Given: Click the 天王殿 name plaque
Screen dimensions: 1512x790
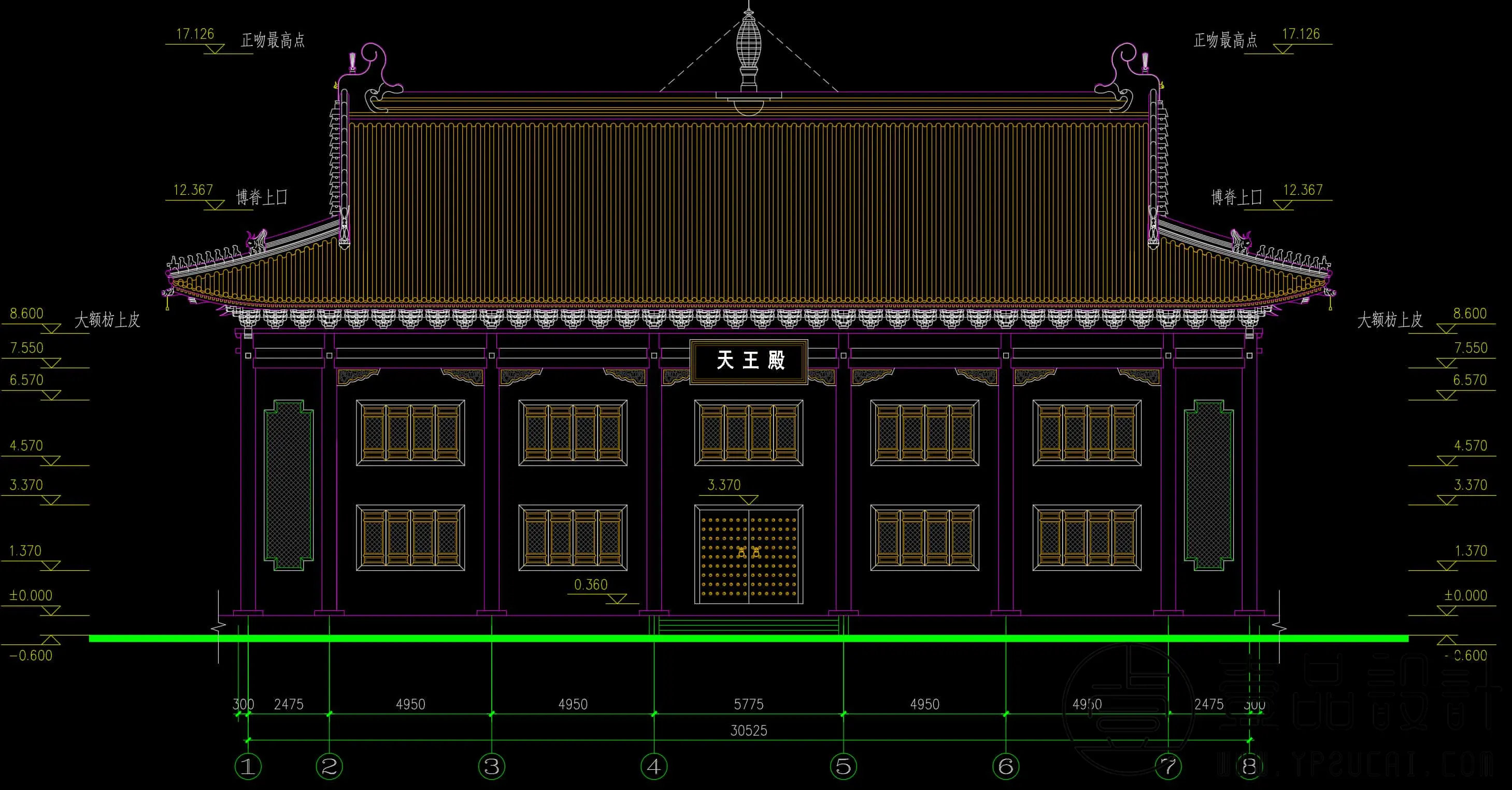Looking at the screenshot, I should click(749, 361).
